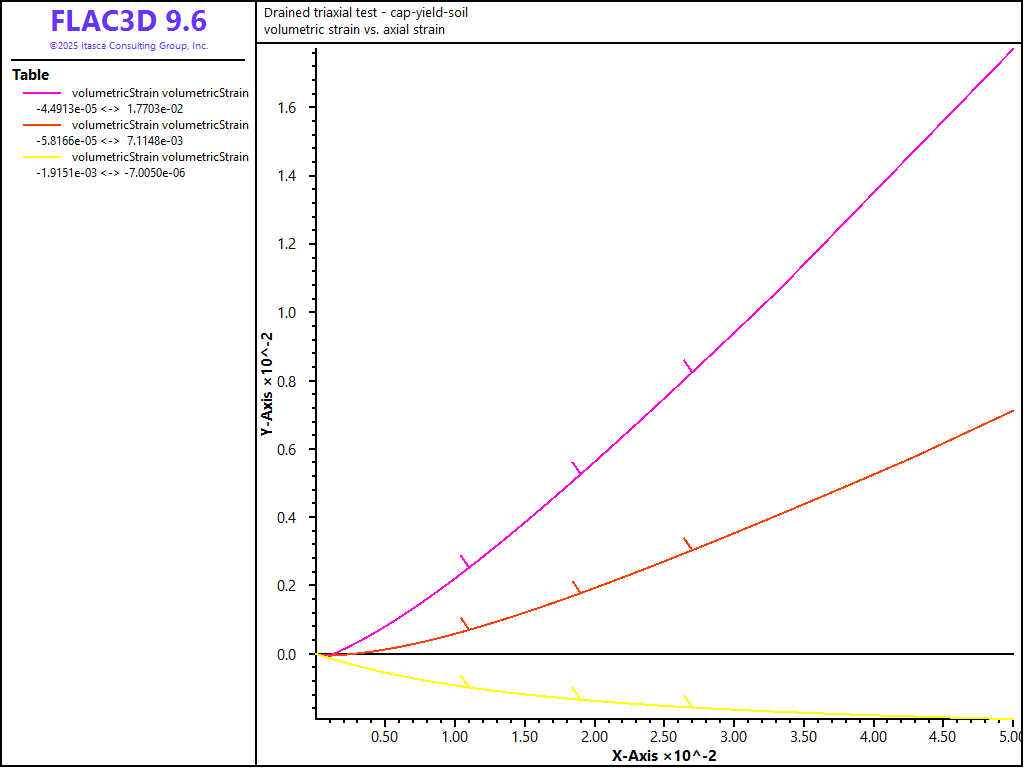The height and width of the screenshot is (768, 1024).
Task: Select the Table legend heading
Action: [30, 75]
